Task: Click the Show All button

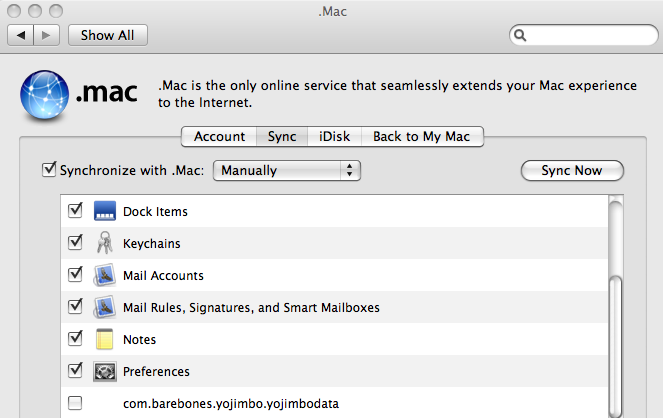Action: click(x=107, y=35)
